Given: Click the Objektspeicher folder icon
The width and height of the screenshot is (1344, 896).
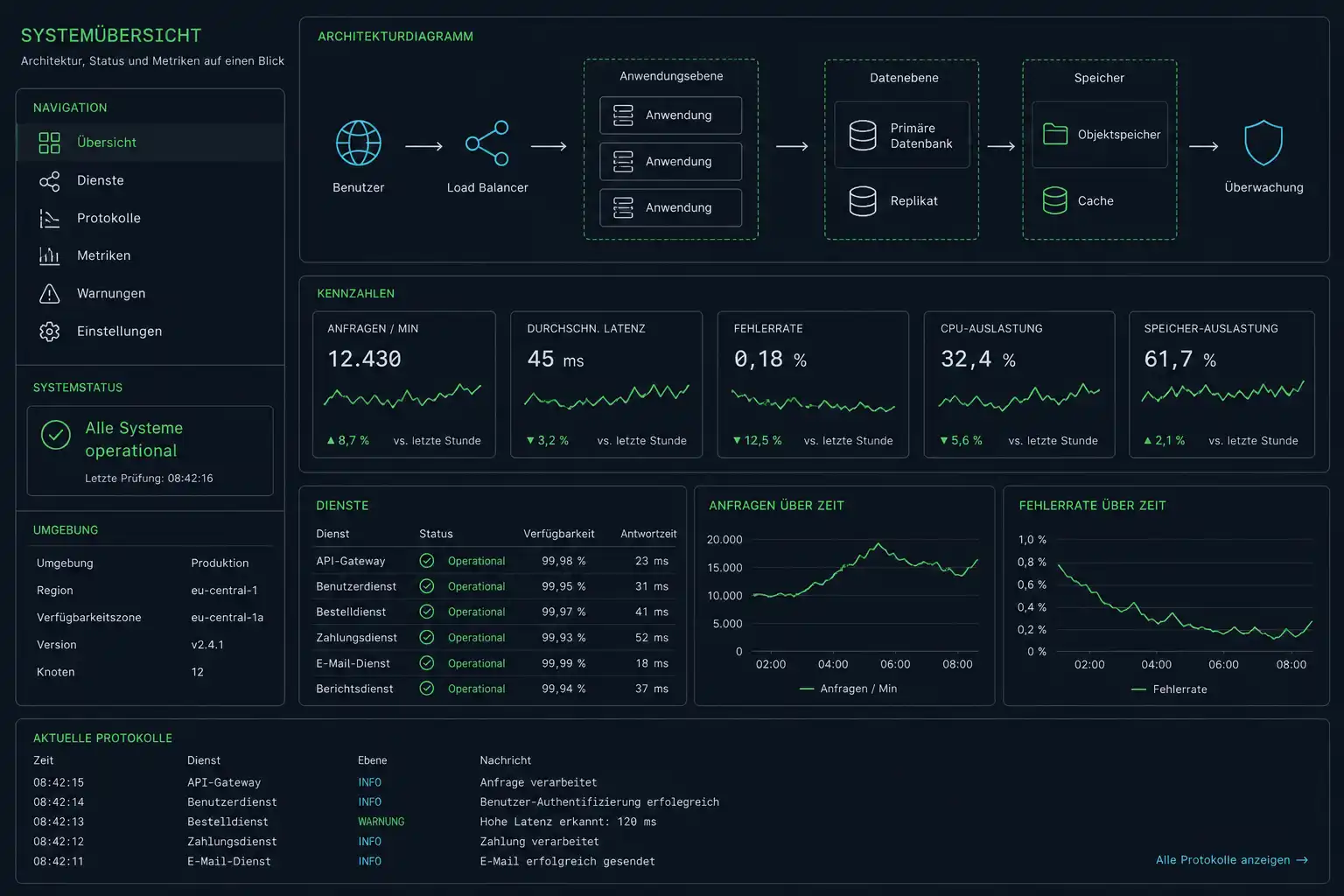Looking at the screenshot, I should point(1055,134).
